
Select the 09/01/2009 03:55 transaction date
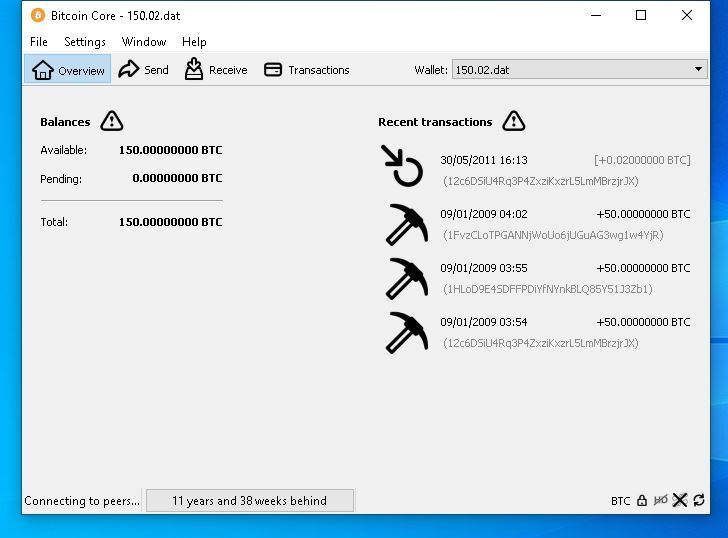[484, 268]
